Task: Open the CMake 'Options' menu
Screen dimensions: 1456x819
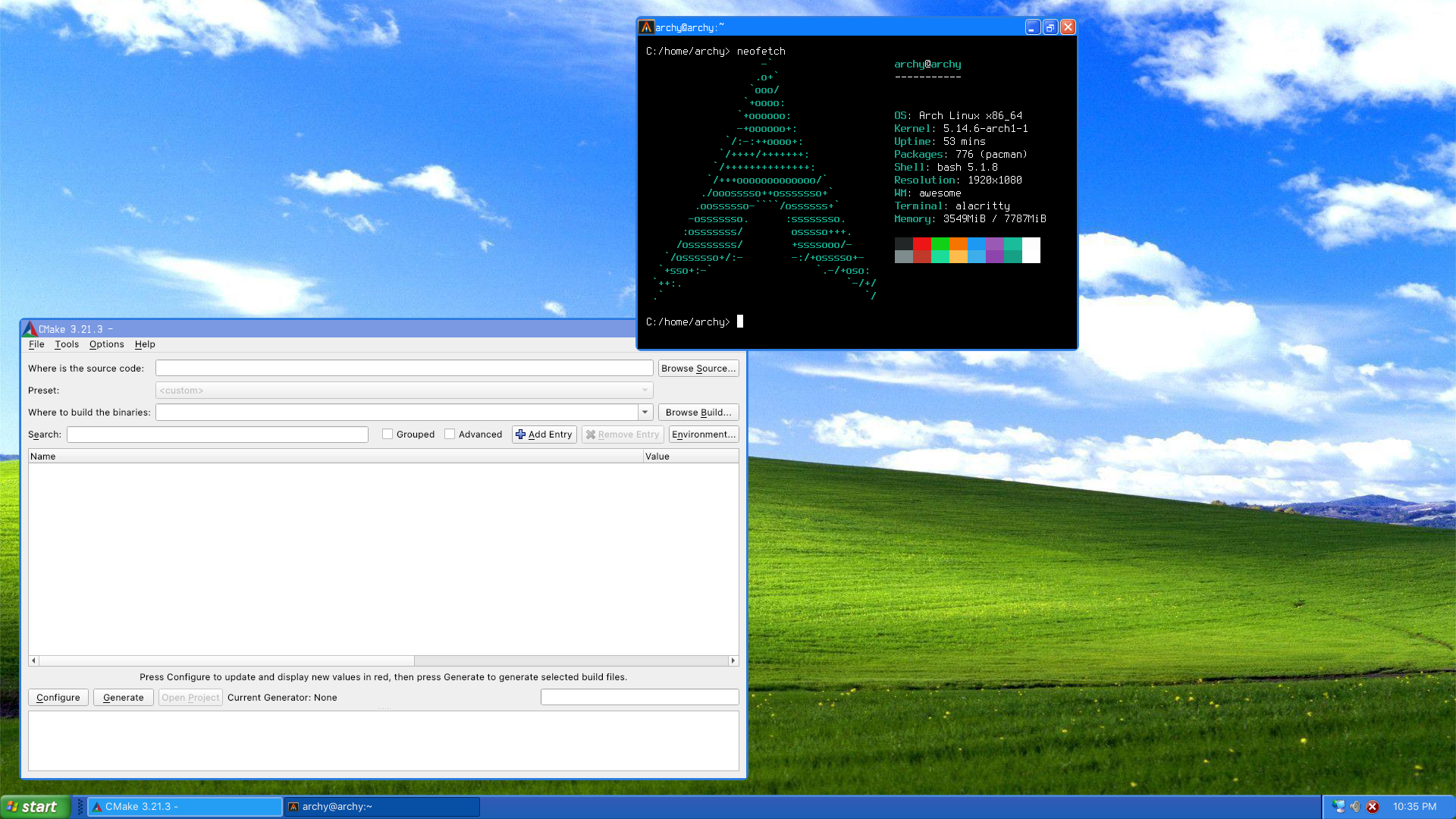Action: point(106,344)
